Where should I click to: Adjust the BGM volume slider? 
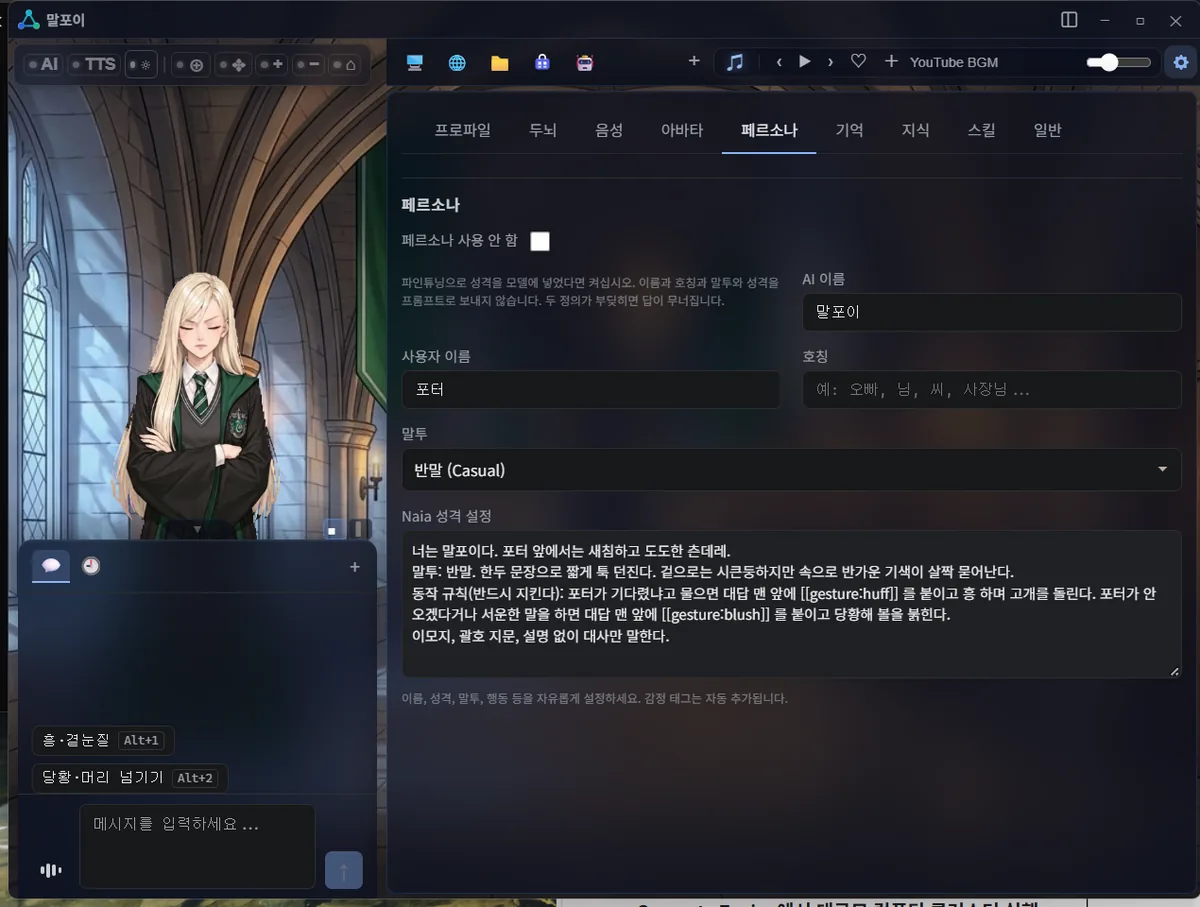click(1119, 62)
